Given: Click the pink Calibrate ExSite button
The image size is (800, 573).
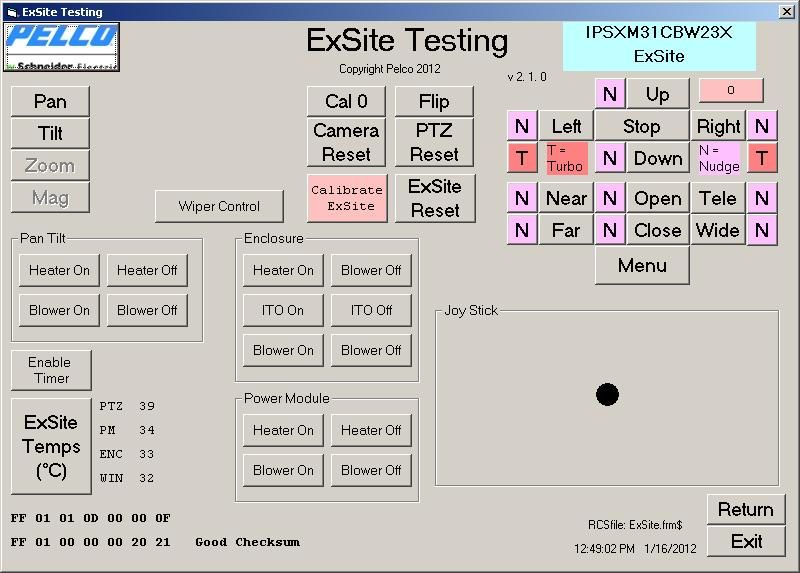Looking at the screenshot, I should [x=347, y=198].
